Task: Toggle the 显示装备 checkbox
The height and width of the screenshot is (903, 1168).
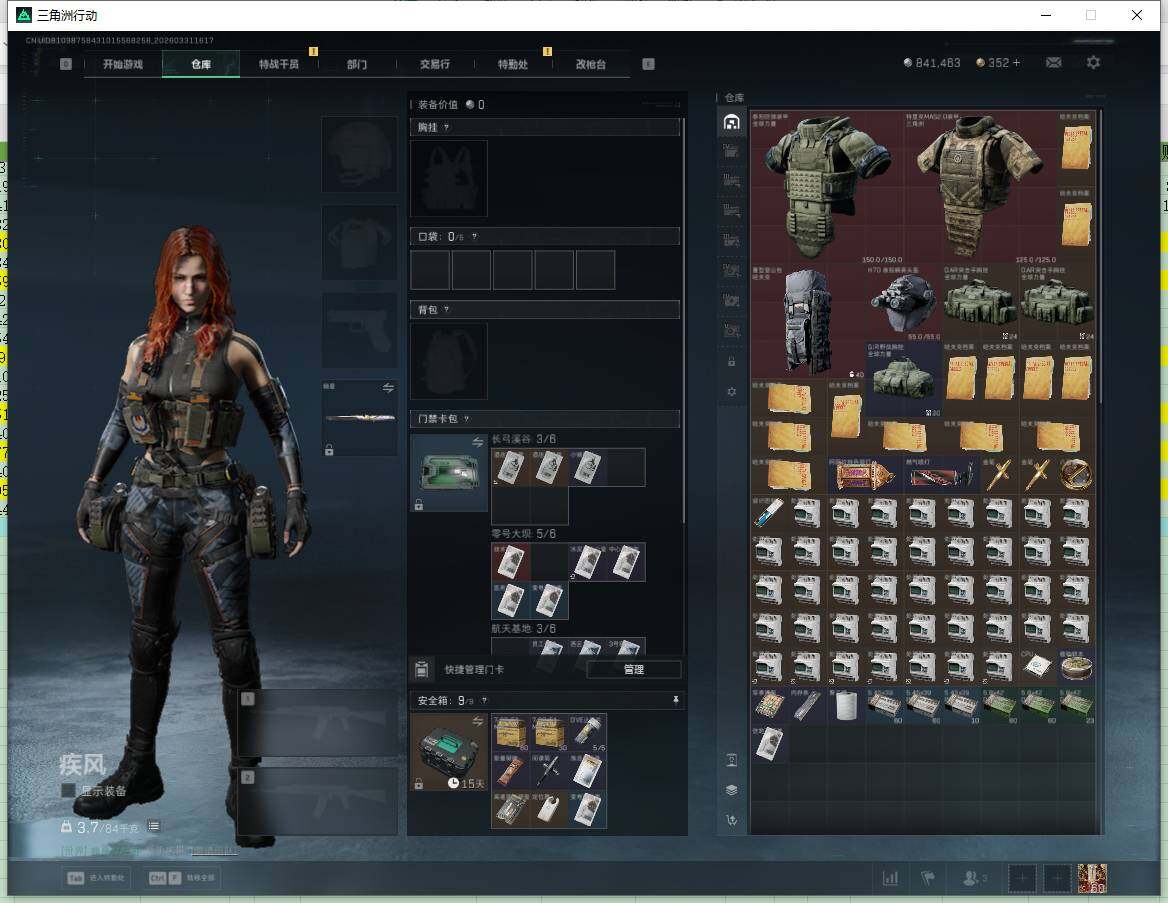Action: point(68,790)
